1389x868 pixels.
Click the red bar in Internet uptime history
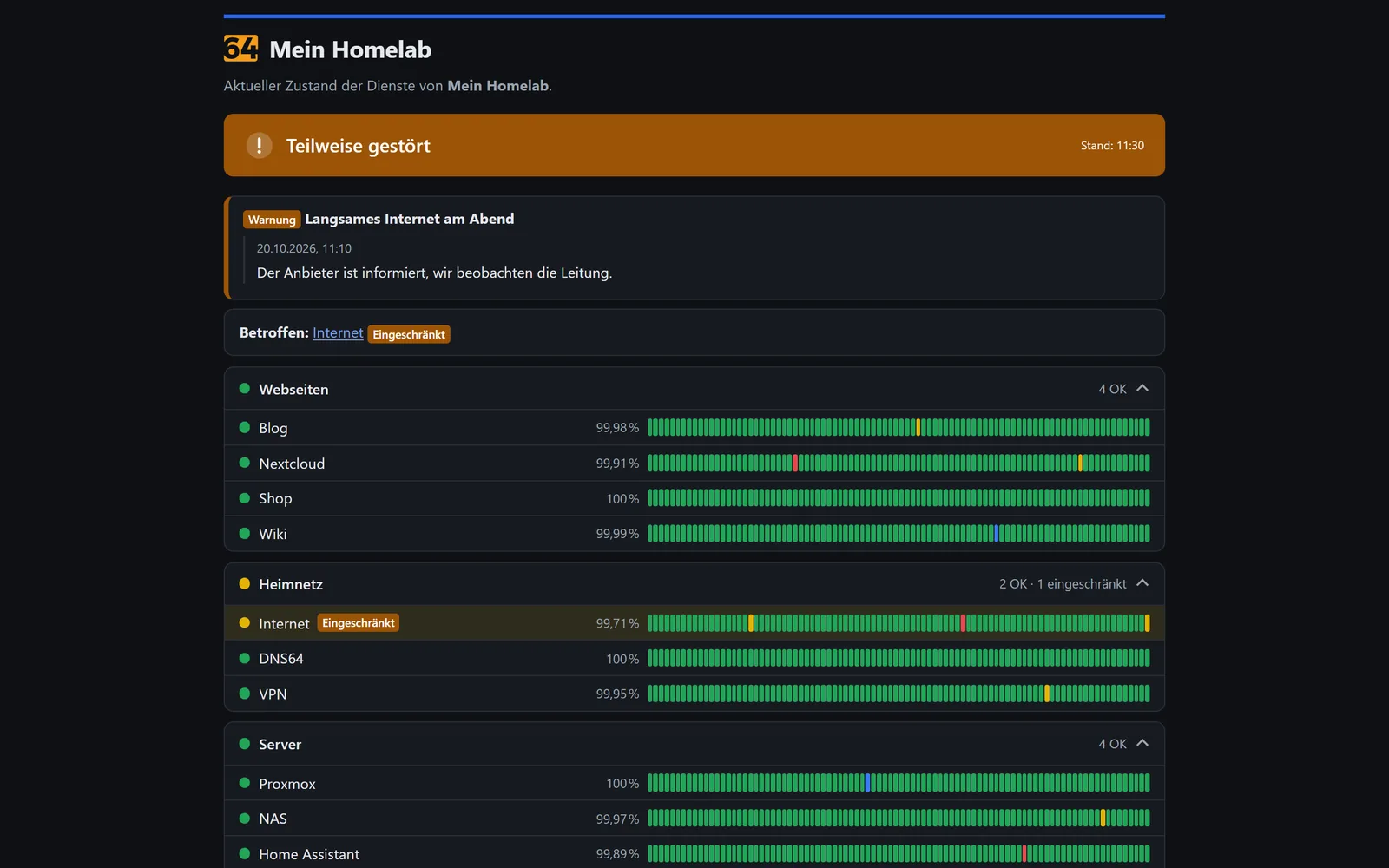tap(964, 623)
